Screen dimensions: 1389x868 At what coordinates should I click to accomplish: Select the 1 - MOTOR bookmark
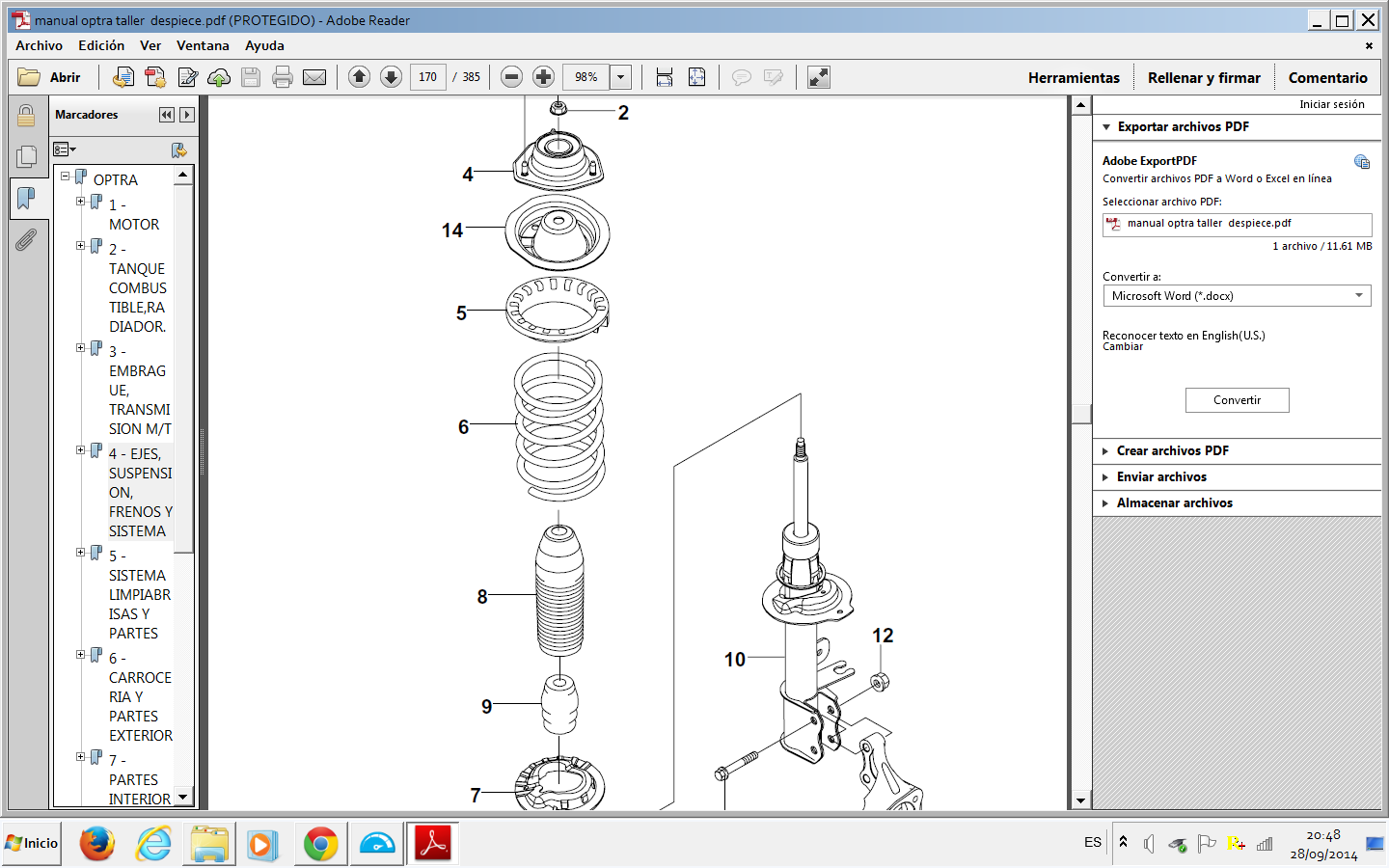(134, 215)
